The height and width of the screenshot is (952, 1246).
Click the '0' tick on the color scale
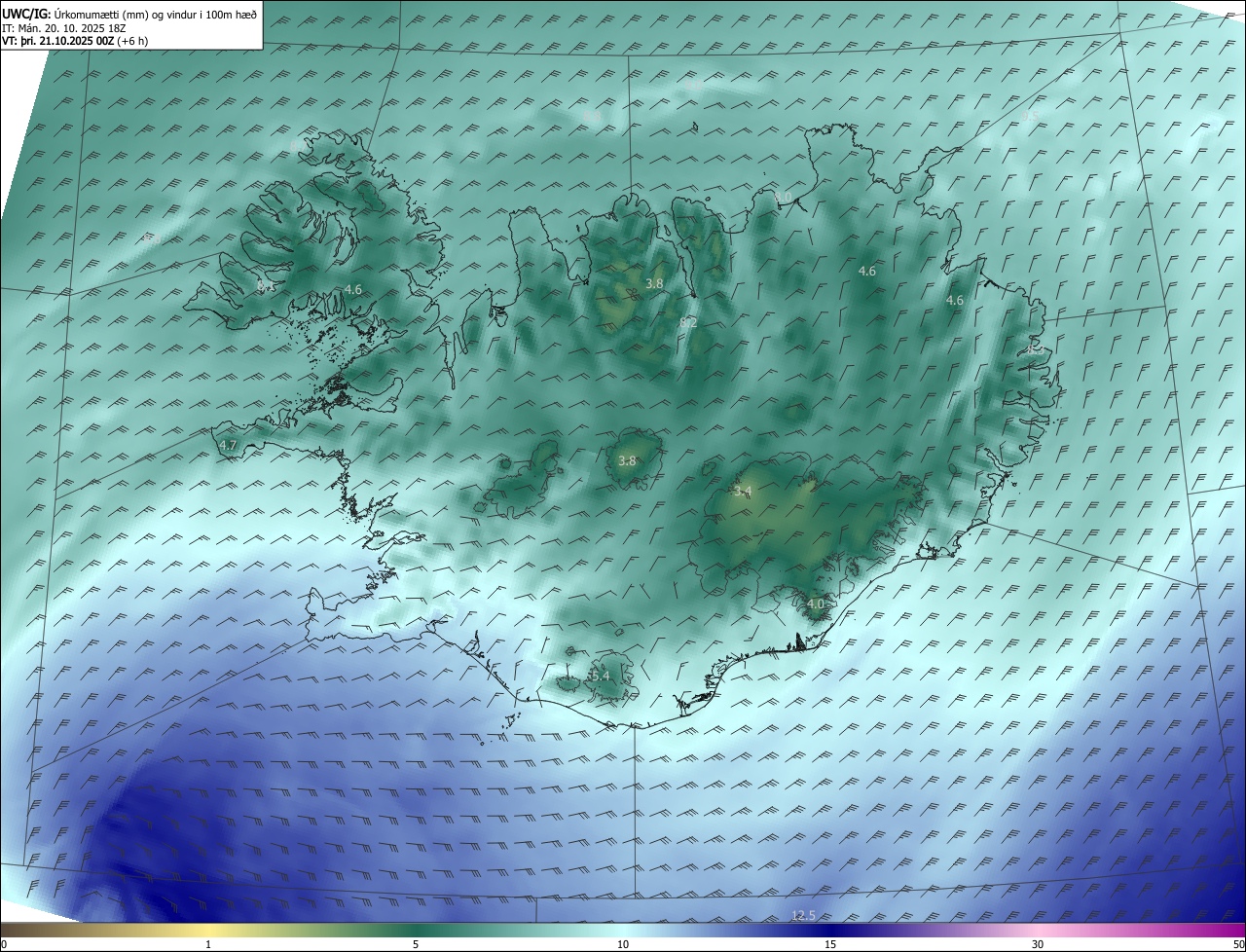click(4, 944)
